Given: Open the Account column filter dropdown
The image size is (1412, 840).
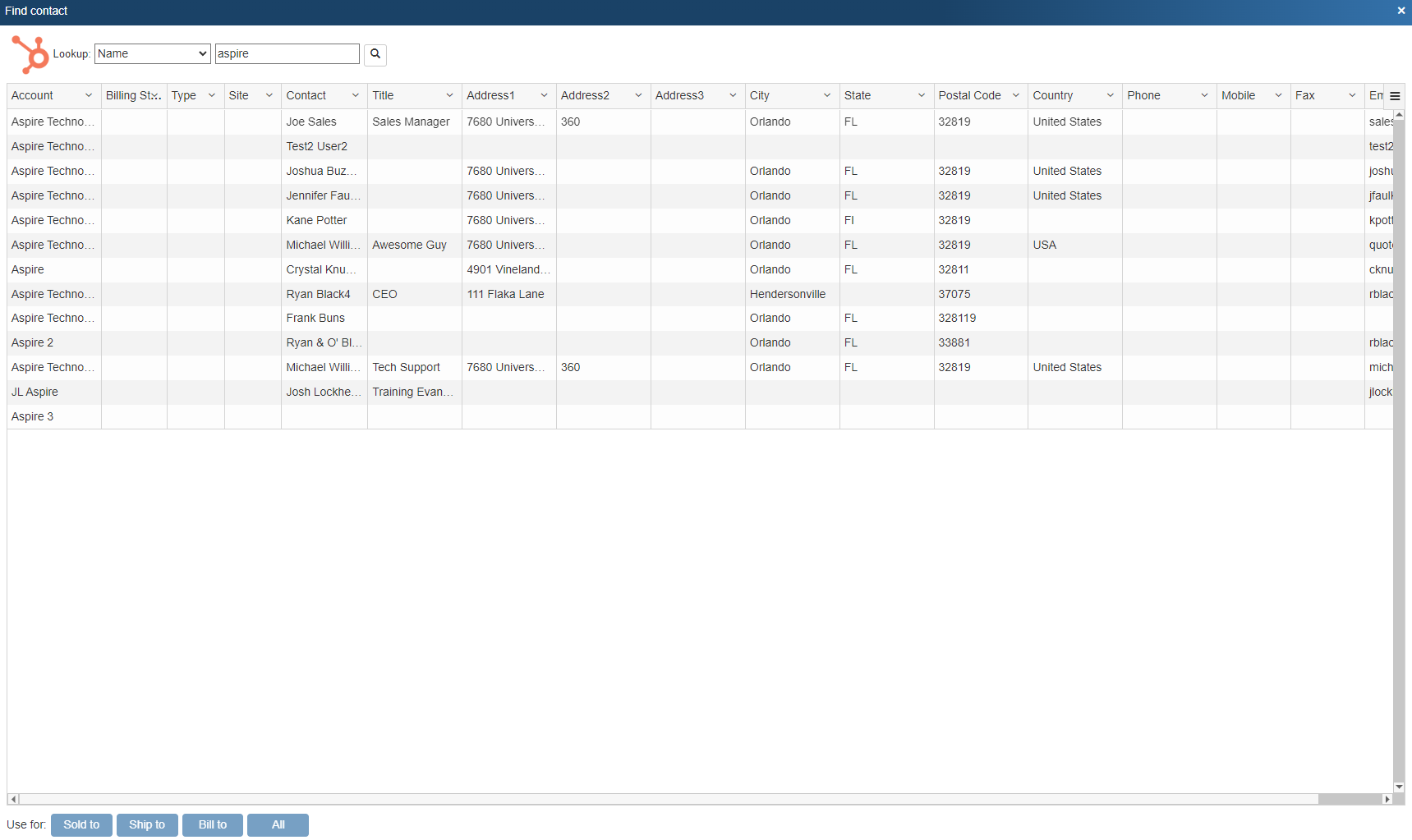Looking at the screenshot, I should point(89,95).
